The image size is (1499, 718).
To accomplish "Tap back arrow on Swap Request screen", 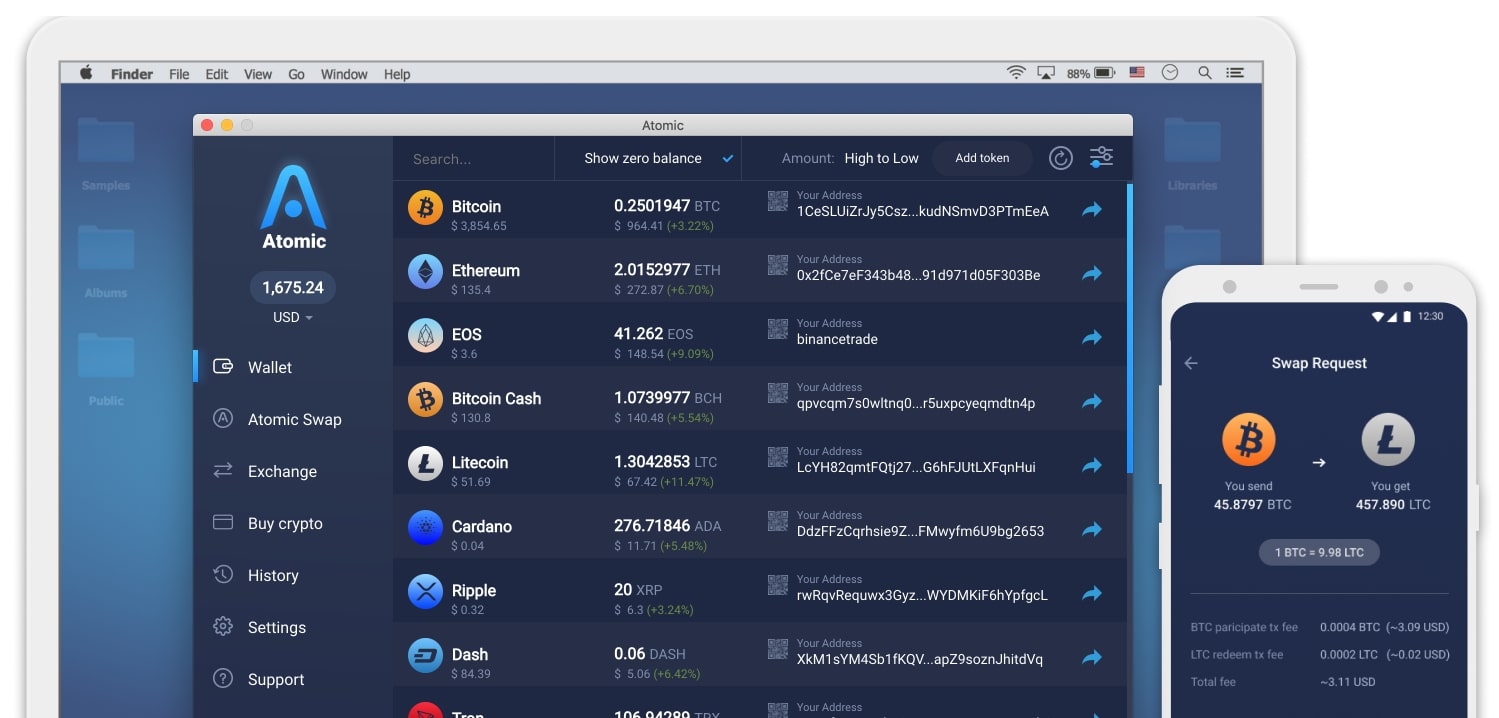I will (x=1191, y=363).
